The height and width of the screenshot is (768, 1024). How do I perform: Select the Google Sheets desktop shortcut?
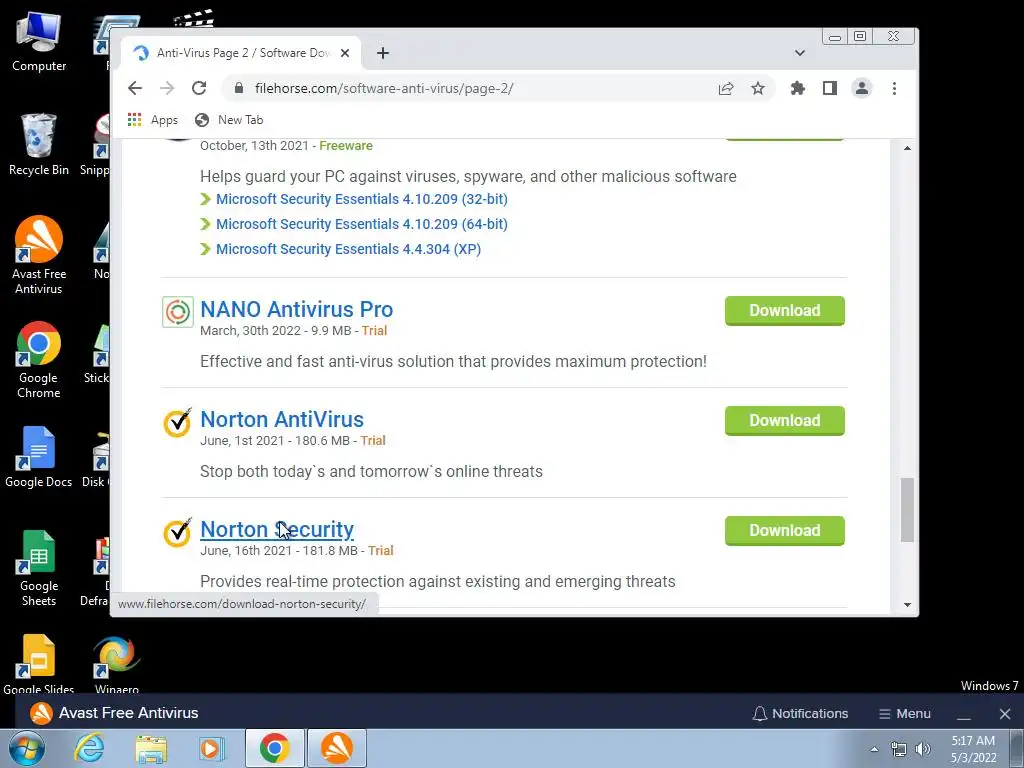pos(39,568)
